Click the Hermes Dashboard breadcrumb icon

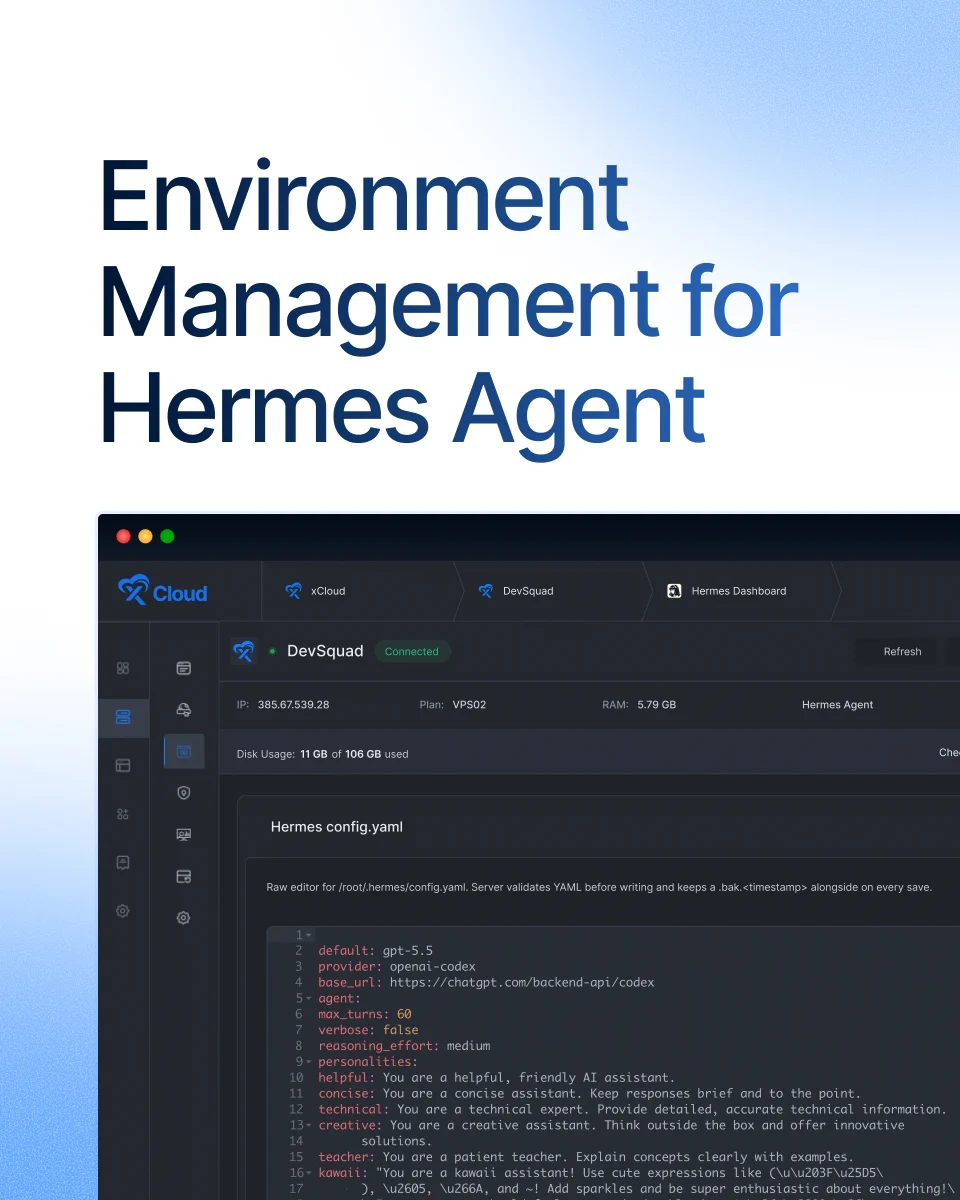[x=675, y=591]
